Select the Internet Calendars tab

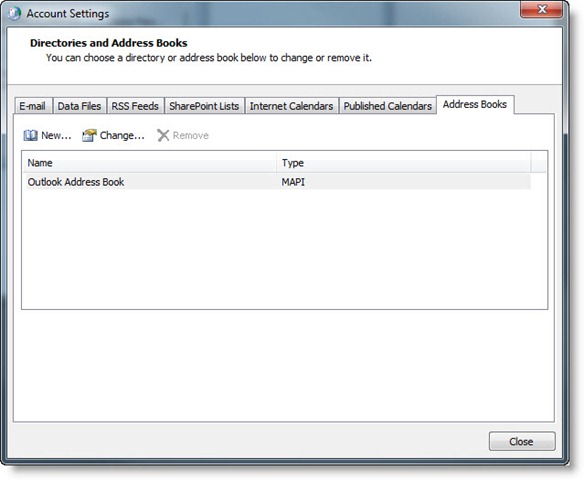(x=292, y=106)
